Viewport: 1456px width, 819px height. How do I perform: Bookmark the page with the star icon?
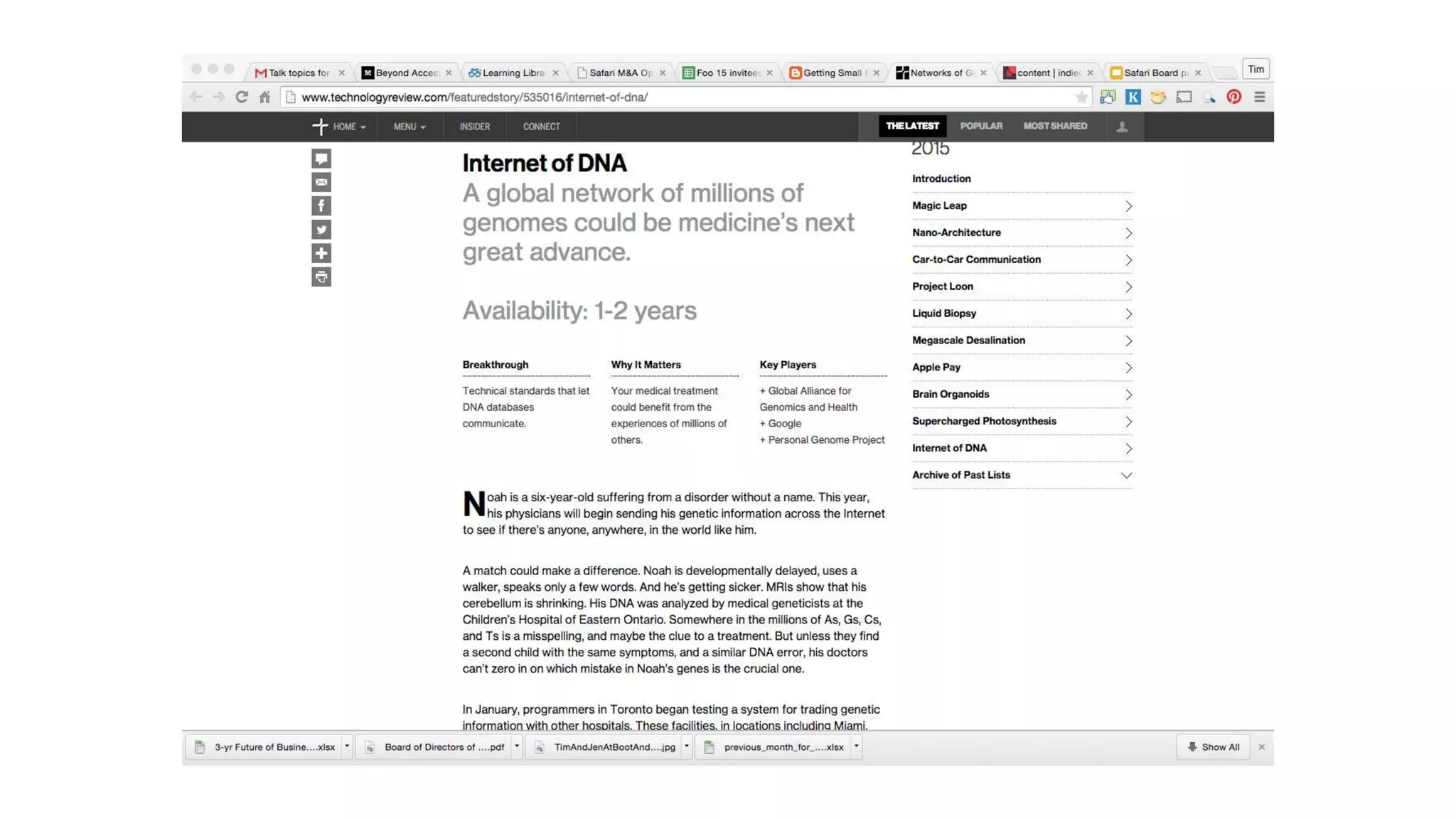tap(1081, 97)
